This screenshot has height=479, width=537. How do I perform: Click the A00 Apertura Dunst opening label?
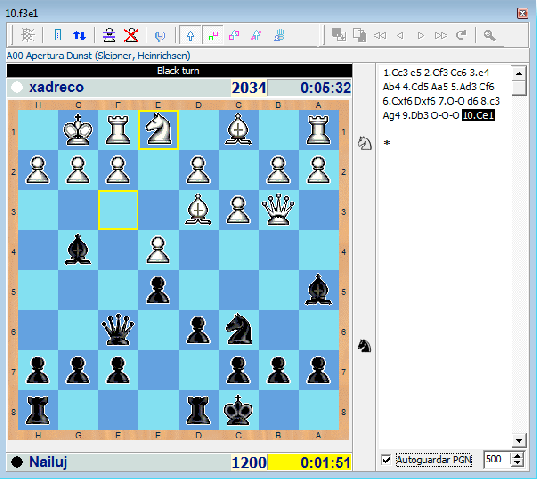[99, 55]
